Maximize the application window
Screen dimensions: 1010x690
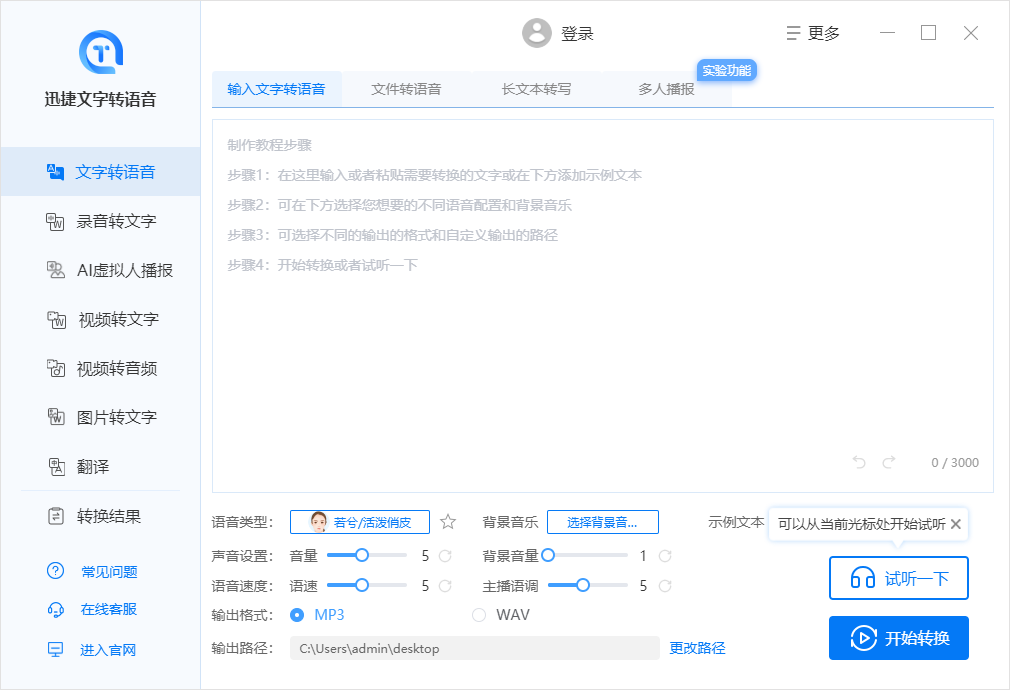point(928,33)
